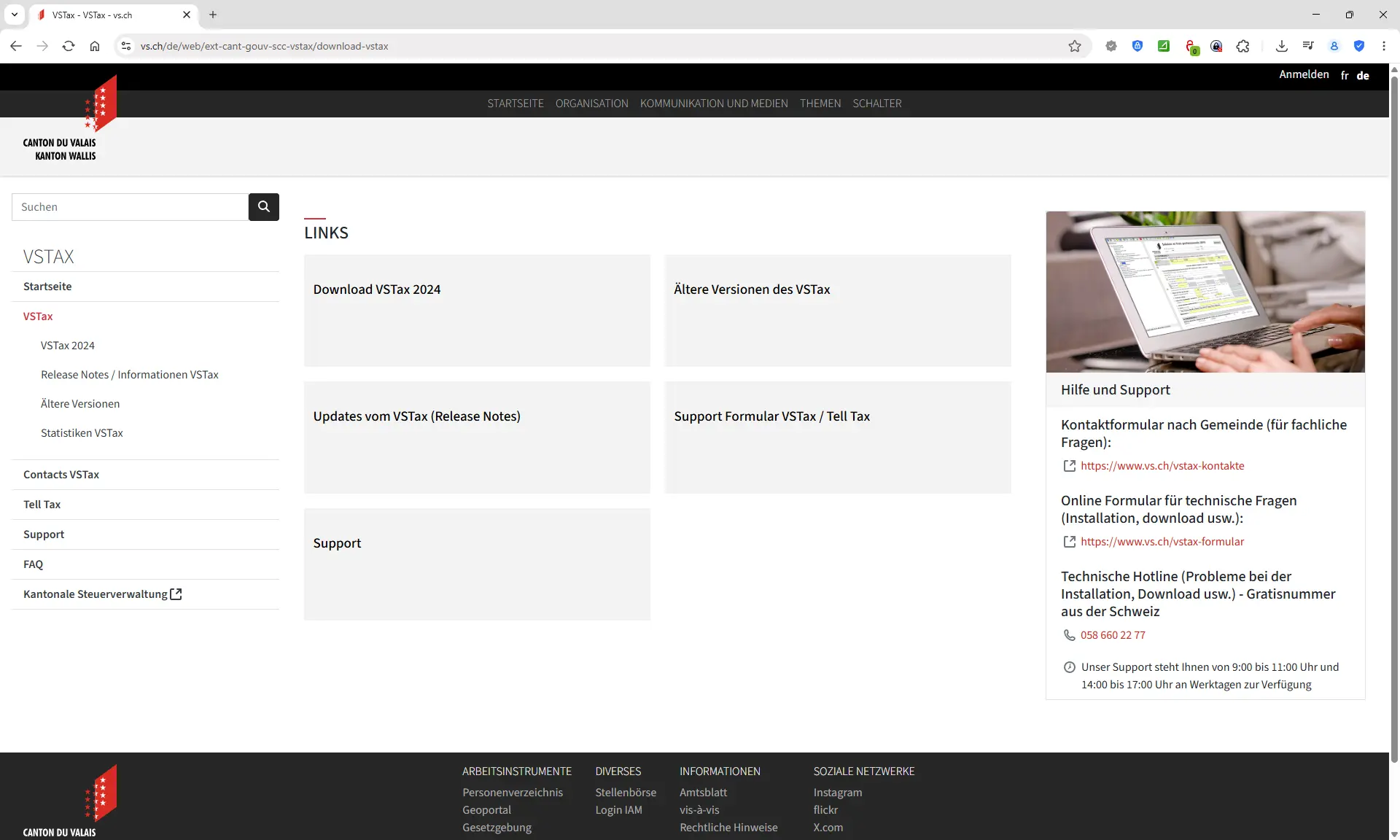Switch language to de
Image resolution: width=1400 pixels, height=840 pixels.
[x=1362, y=75]
